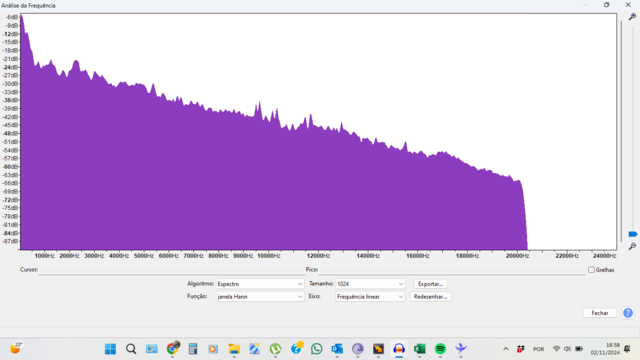Restore the Análise da Frequência window size
Viewport: 640px width, 360px height.
click(607, 5)
